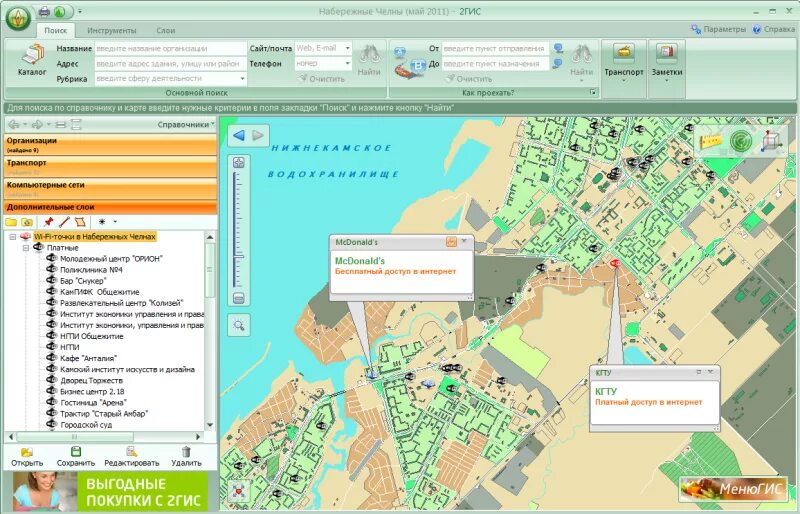The width and height of the screenshot is (800, 514).
Task: Open the Рубрика activity dropdown
Action: click(242, 79)
